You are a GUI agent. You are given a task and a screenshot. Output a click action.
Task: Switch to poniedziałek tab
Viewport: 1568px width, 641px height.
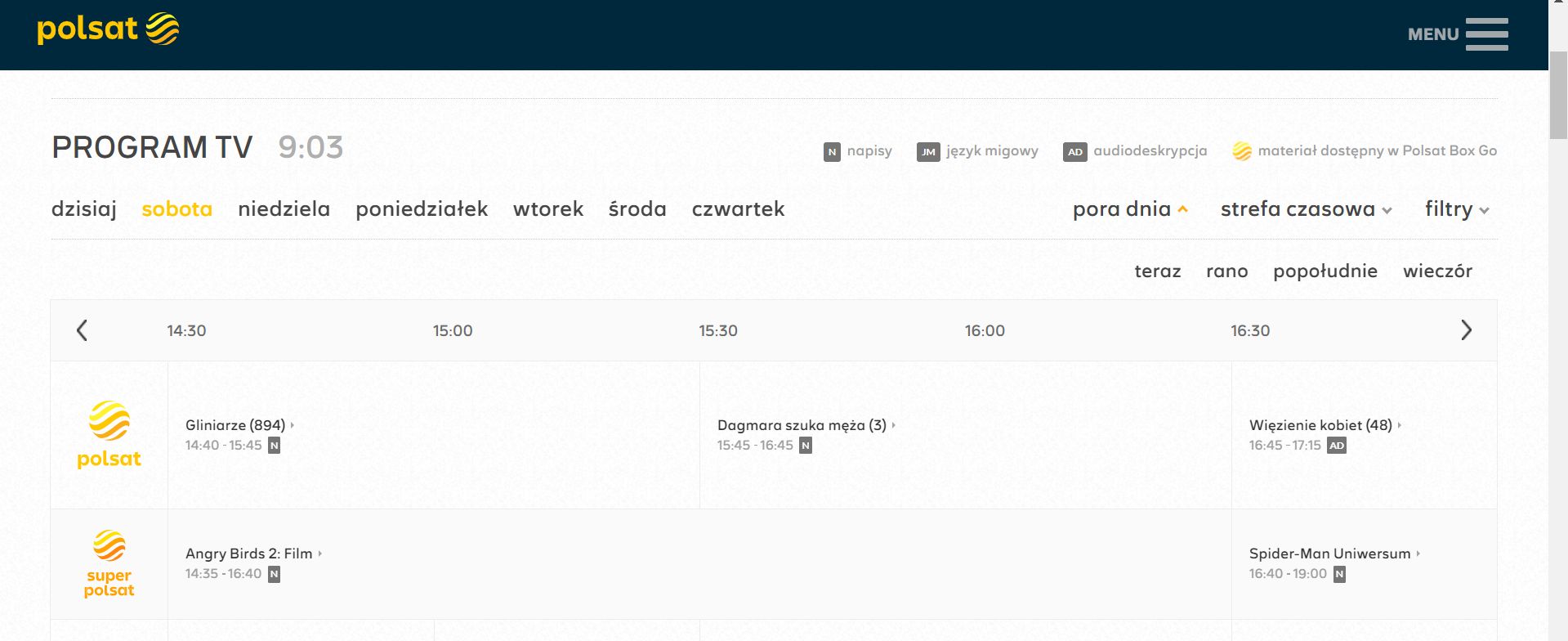pyautogui.click(x=422, y=209)
